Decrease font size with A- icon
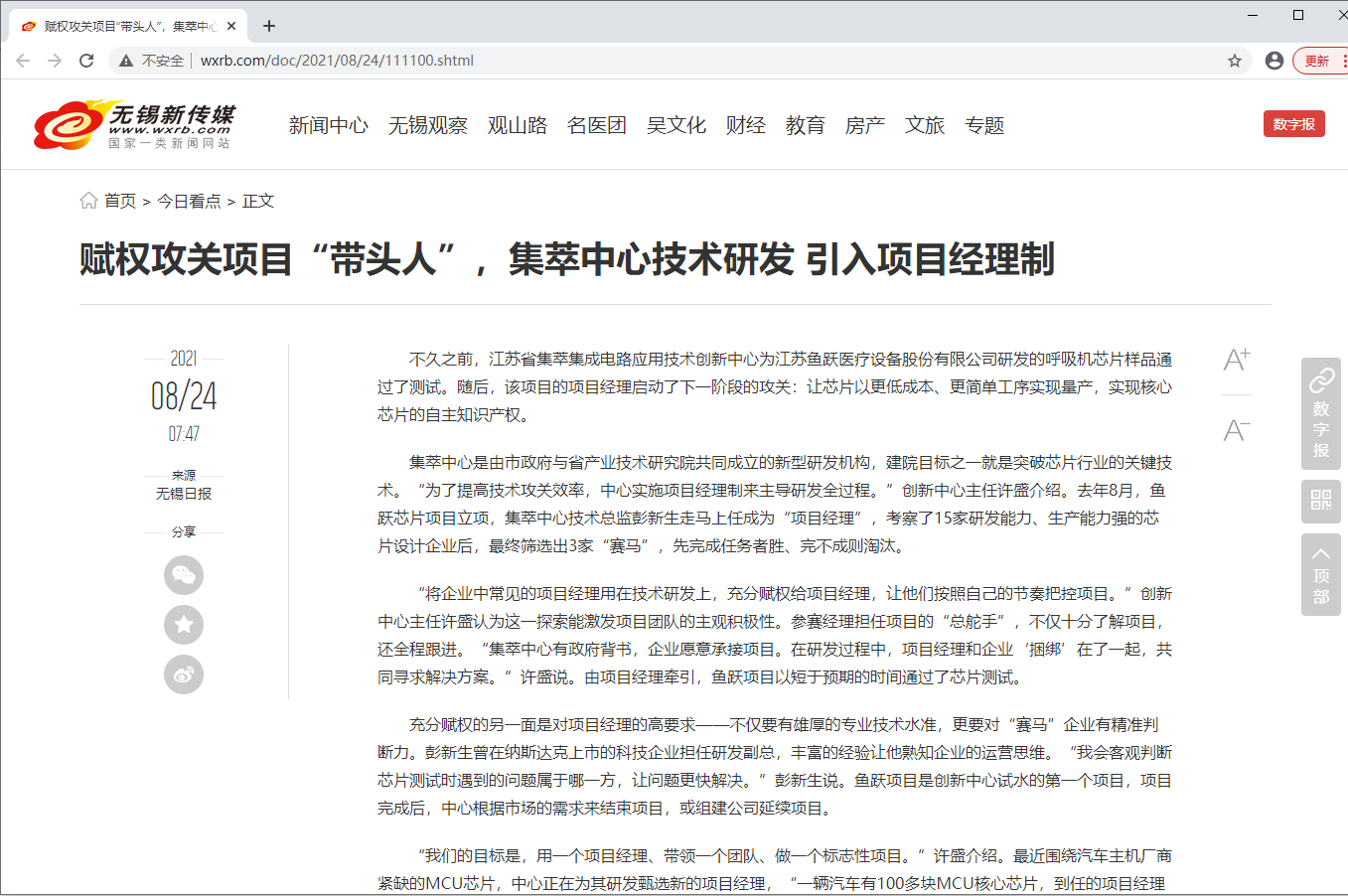This screenshot has height=896, width=1348. tap(1237, 430)
